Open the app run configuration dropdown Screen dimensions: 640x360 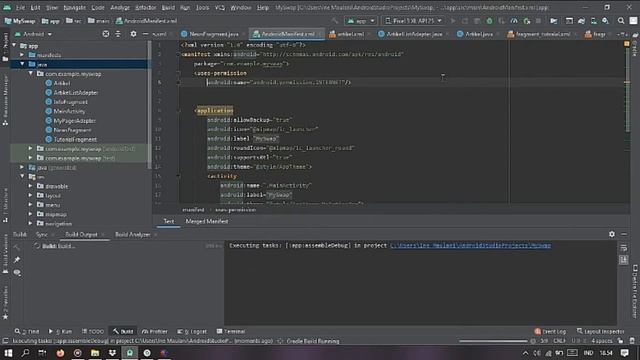pyautogui.click(x=360, y=21)
